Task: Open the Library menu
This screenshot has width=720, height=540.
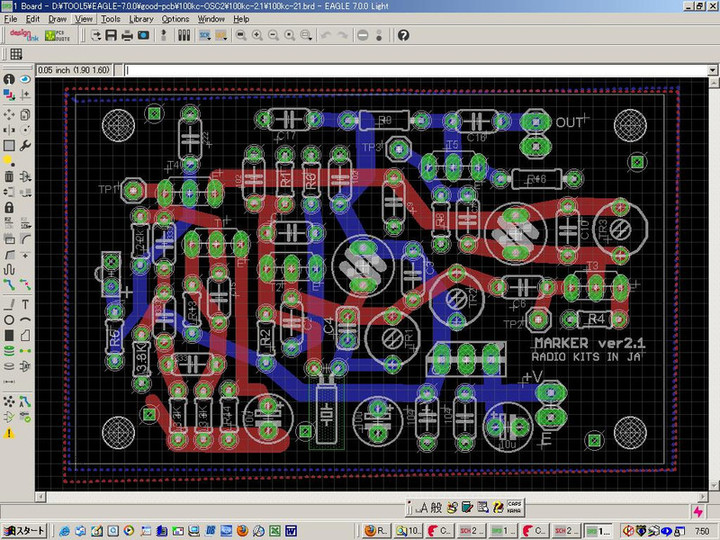Action: click(x=141, y=18)
